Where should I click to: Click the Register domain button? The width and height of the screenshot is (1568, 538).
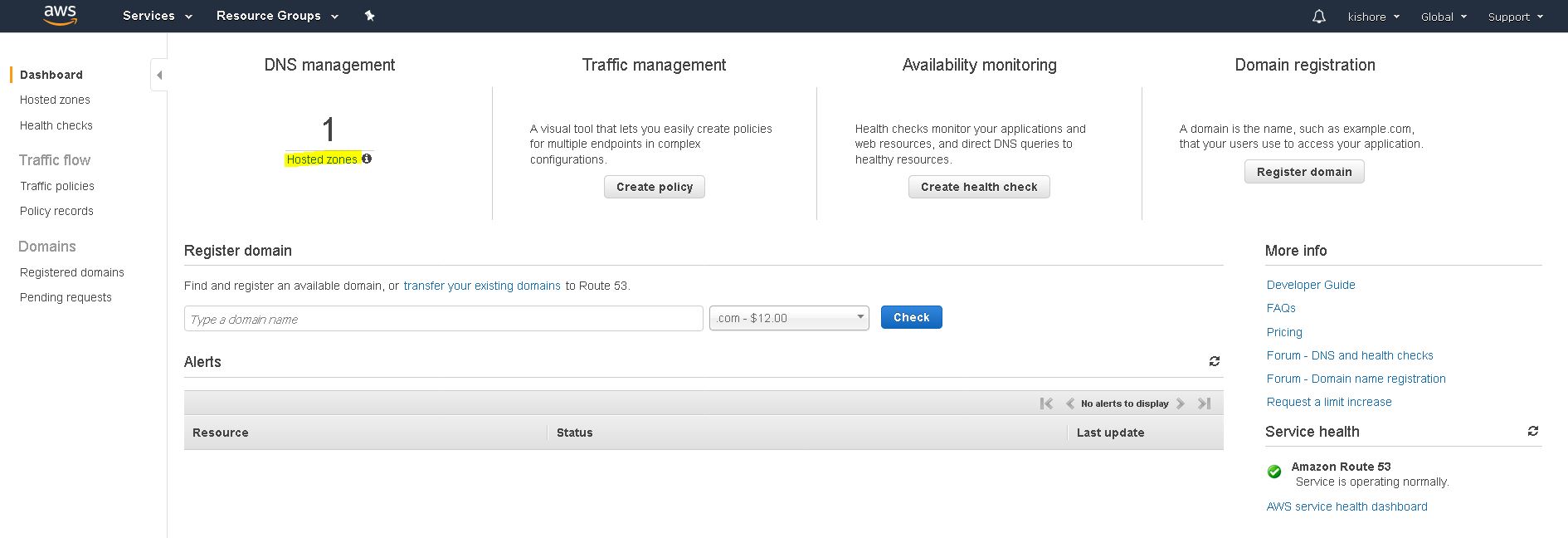click(x=1303, y=172)
